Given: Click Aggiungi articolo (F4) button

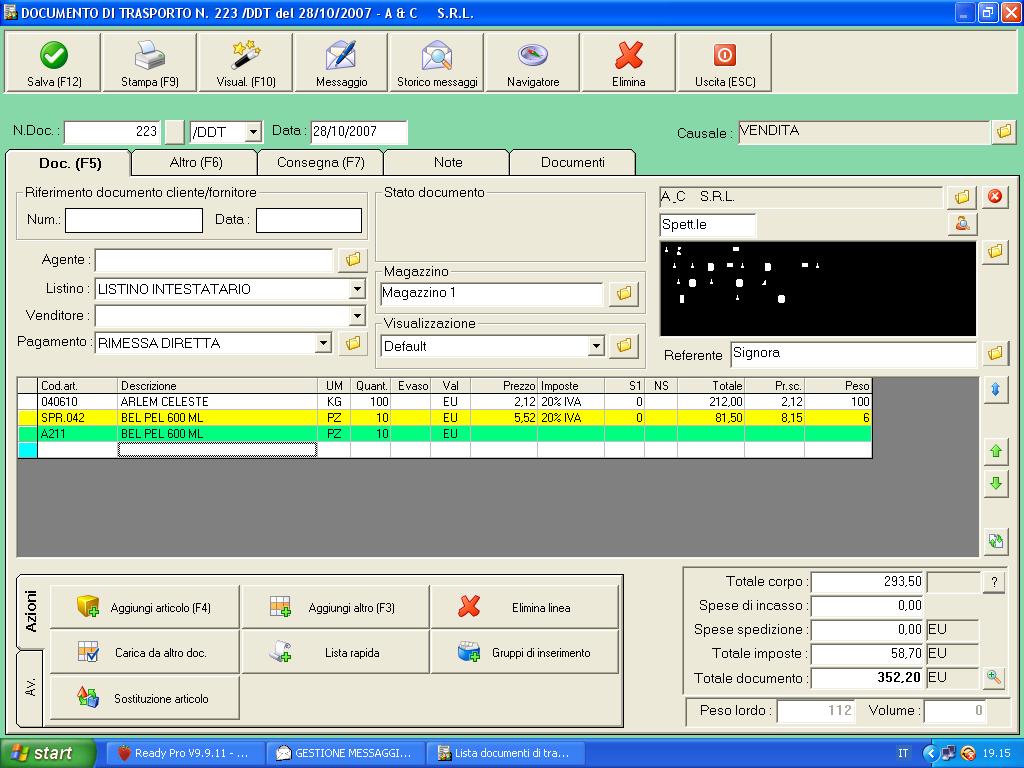Looking at the screenshot, I should tap(144, 608).
